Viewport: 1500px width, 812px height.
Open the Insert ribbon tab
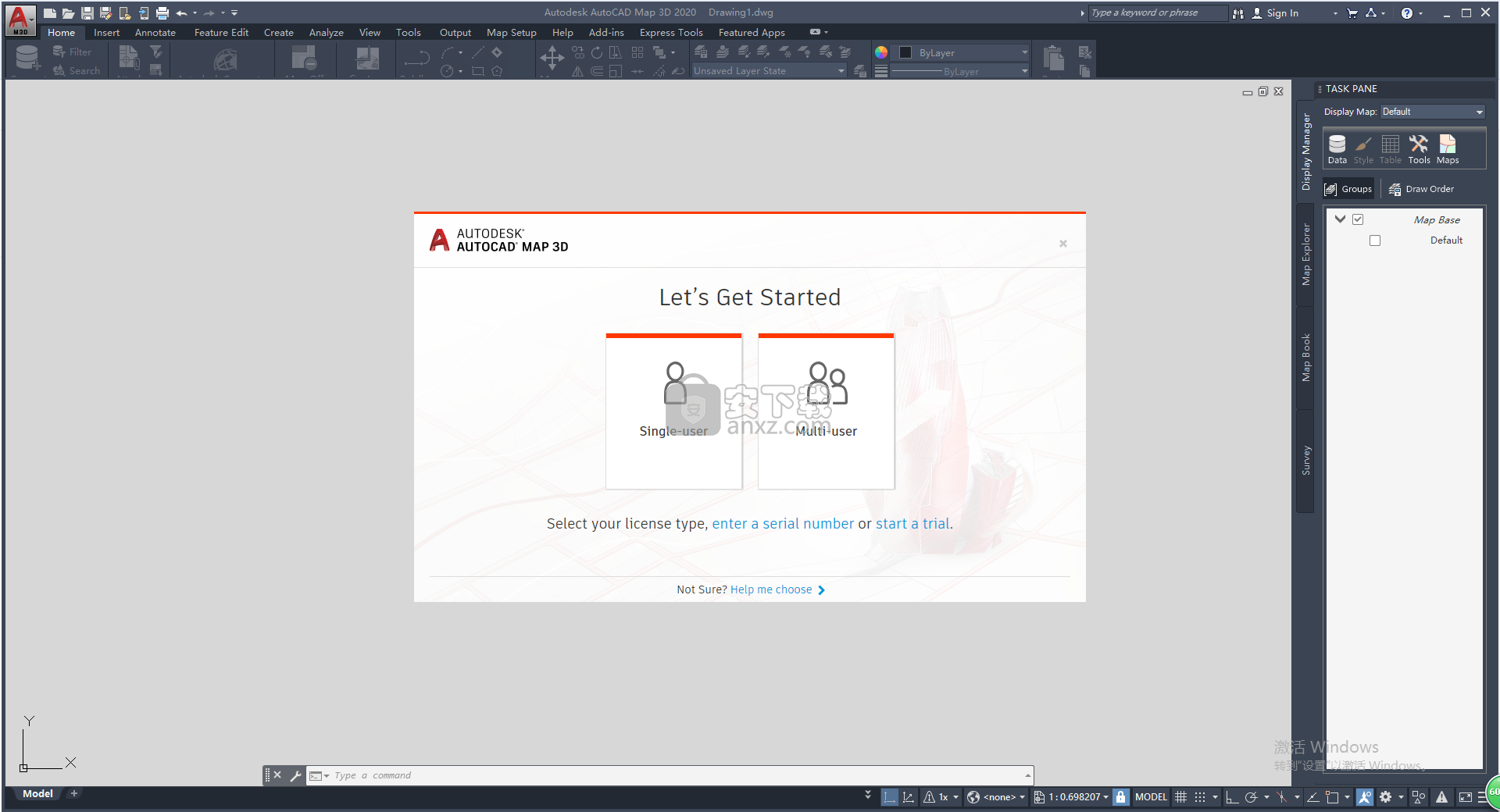[106, 33]
